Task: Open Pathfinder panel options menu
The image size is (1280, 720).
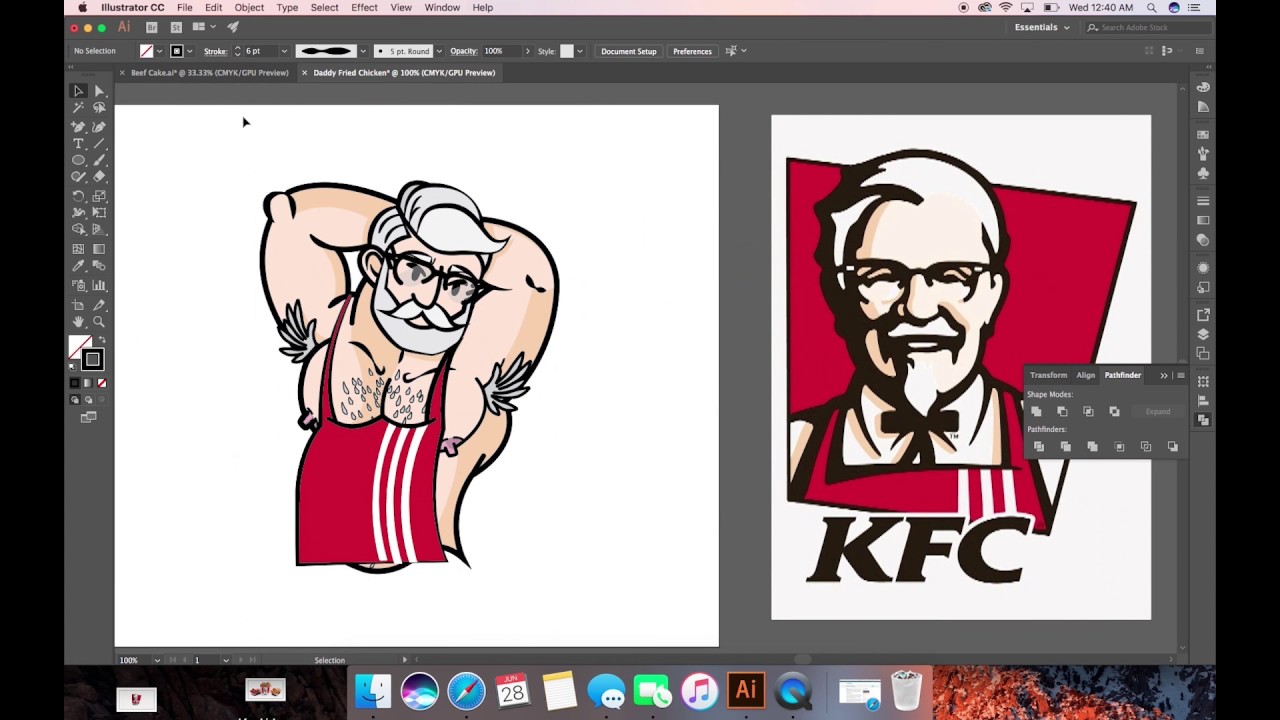Action: coord(1180,375)
